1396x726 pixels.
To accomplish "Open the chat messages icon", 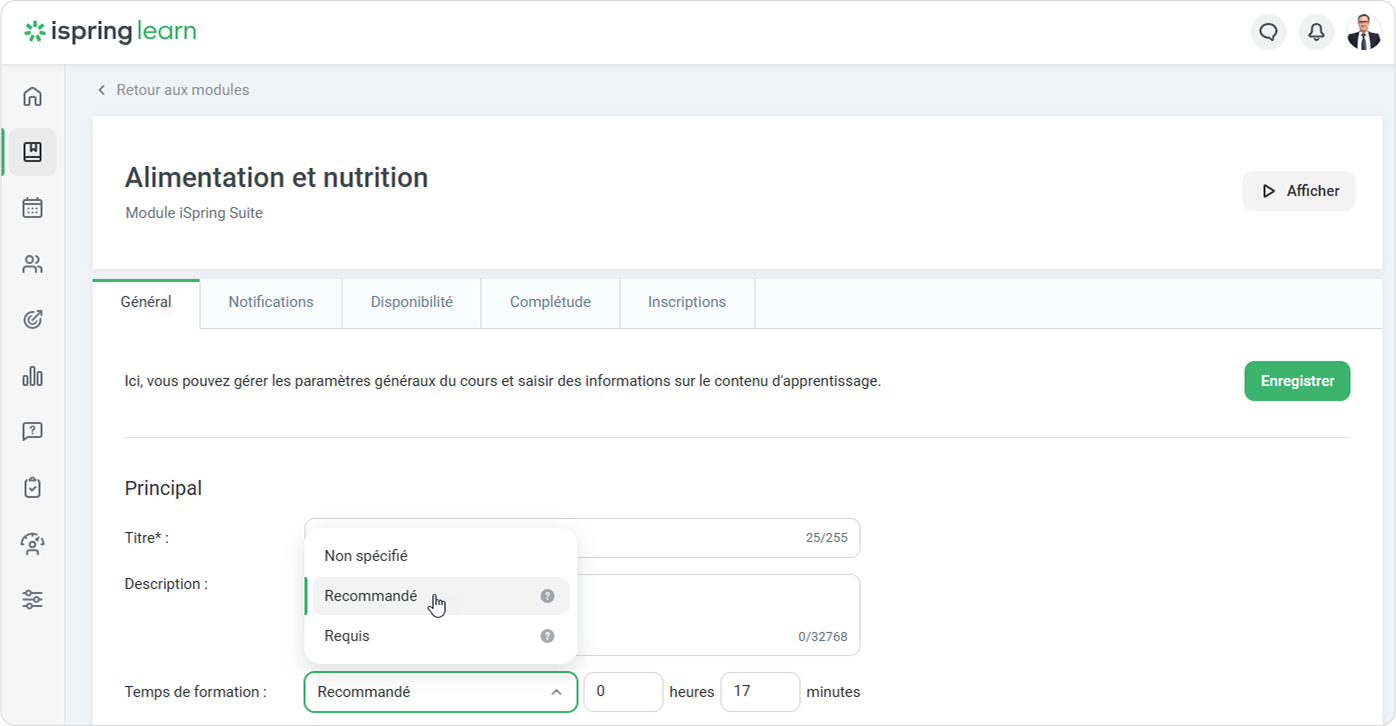I will coord(1268,32).
